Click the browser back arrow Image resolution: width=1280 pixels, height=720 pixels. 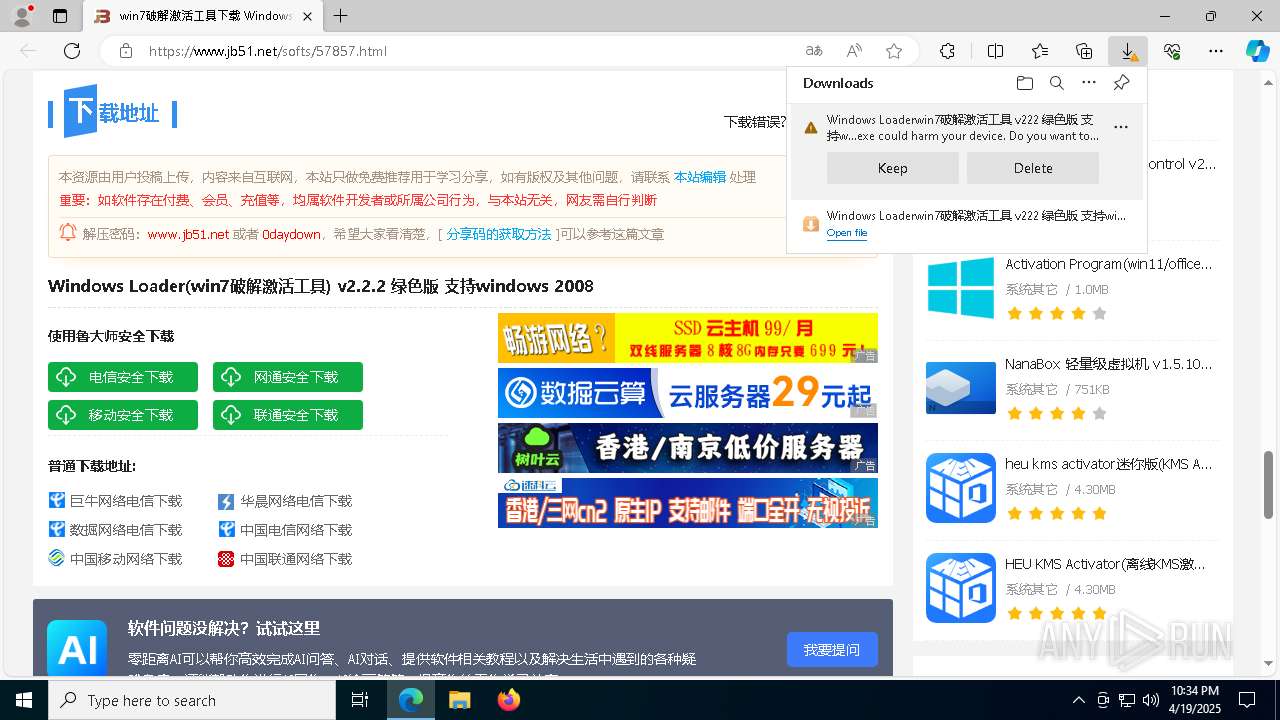click(28, 51)
